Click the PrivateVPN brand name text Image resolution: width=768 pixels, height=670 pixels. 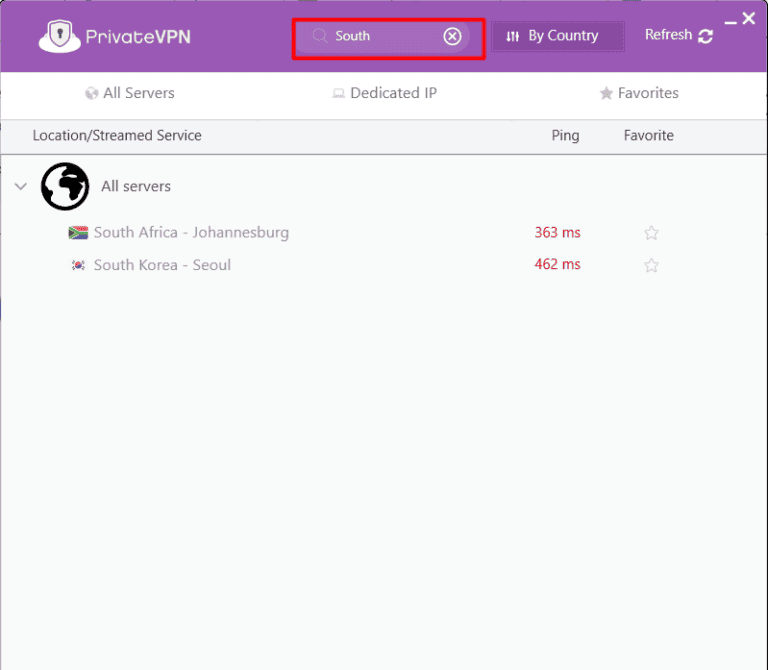click(138, 37)
